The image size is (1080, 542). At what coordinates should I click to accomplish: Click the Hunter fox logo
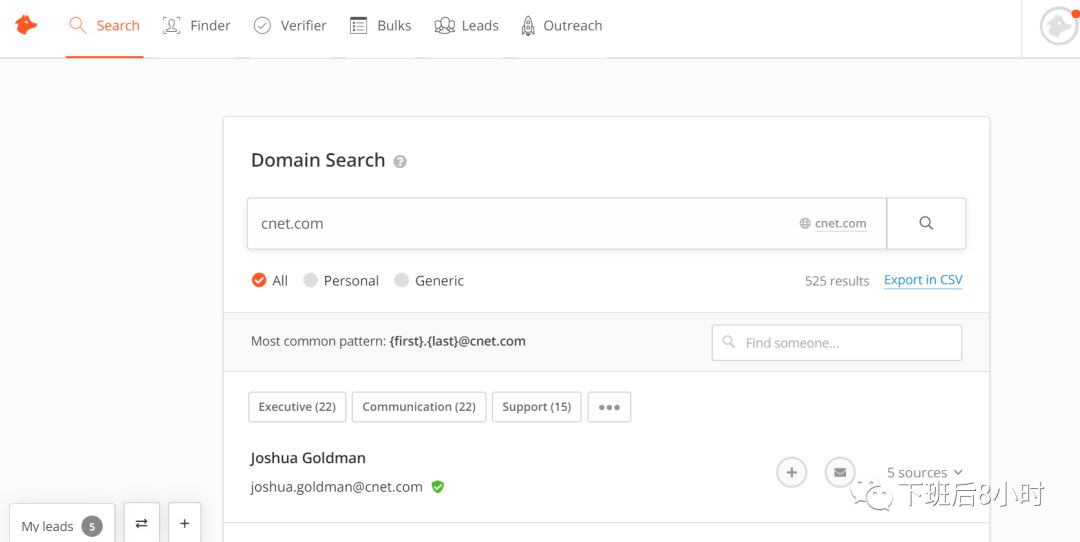(x=26, y=25)
